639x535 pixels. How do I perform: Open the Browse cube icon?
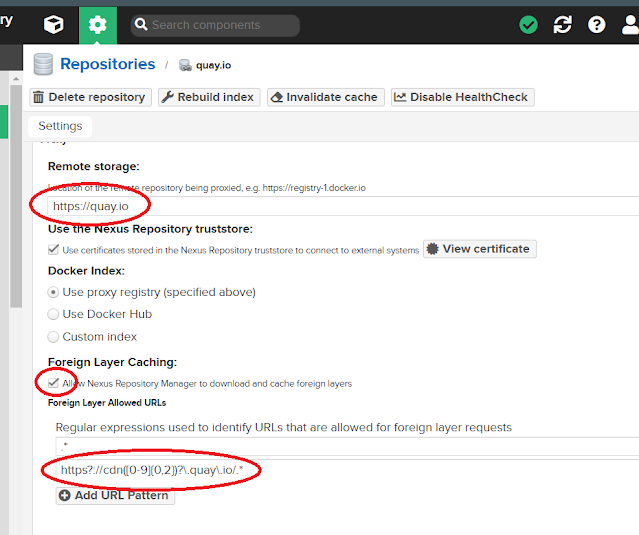(x=54, y=25)
